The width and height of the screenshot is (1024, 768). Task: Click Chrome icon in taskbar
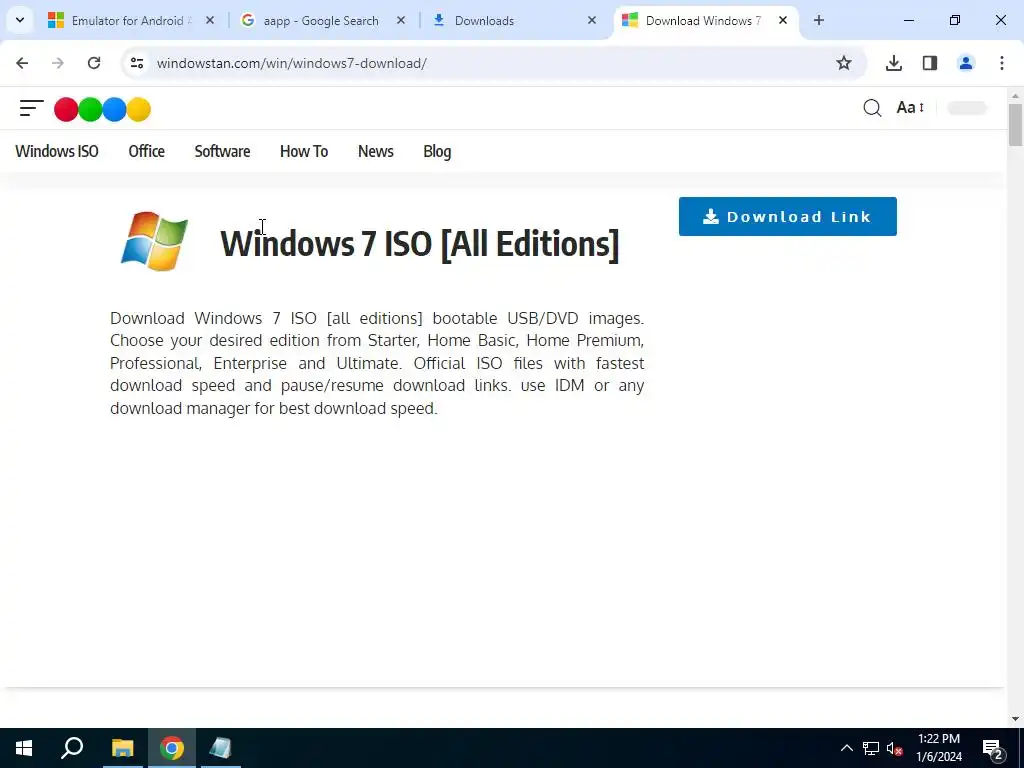click(172, 748)
